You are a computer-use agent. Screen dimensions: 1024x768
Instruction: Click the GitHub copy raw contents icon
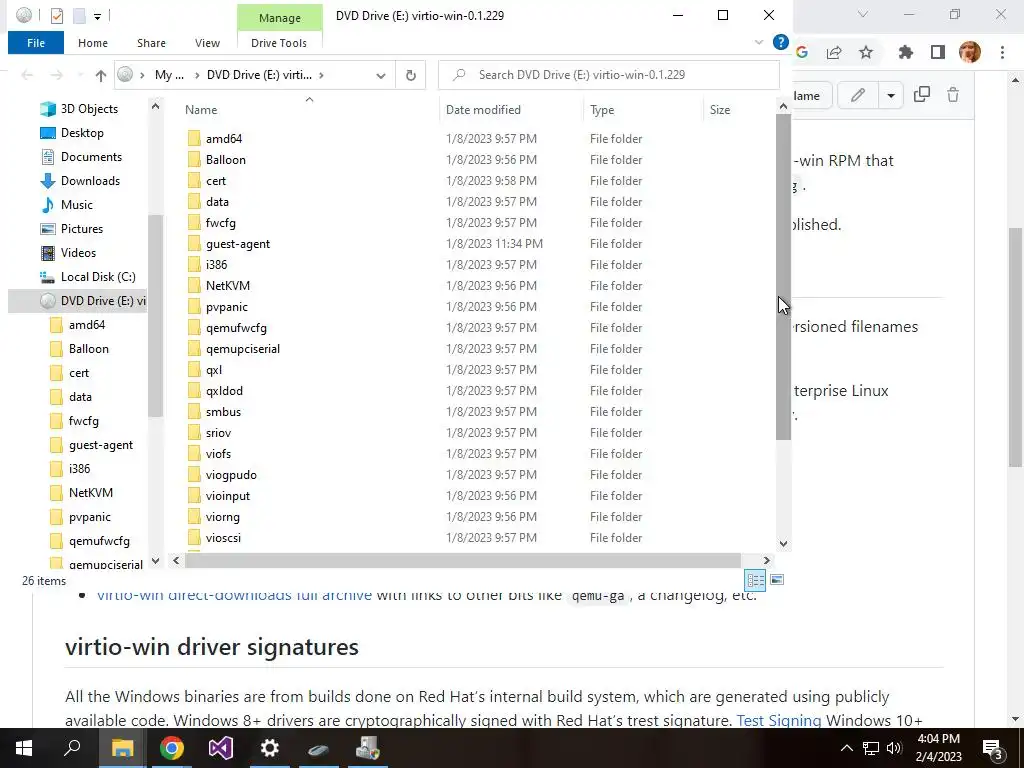click(x=921, y=95)
